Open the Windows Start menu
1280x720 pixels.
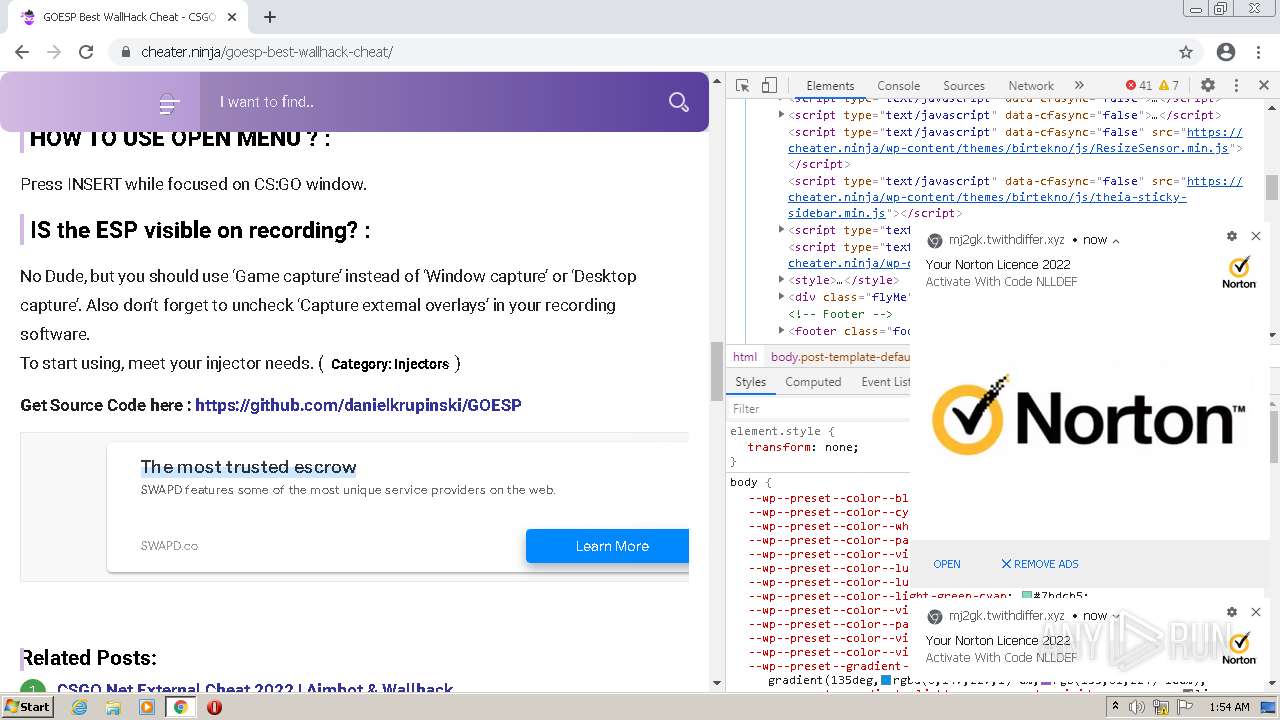27,707
